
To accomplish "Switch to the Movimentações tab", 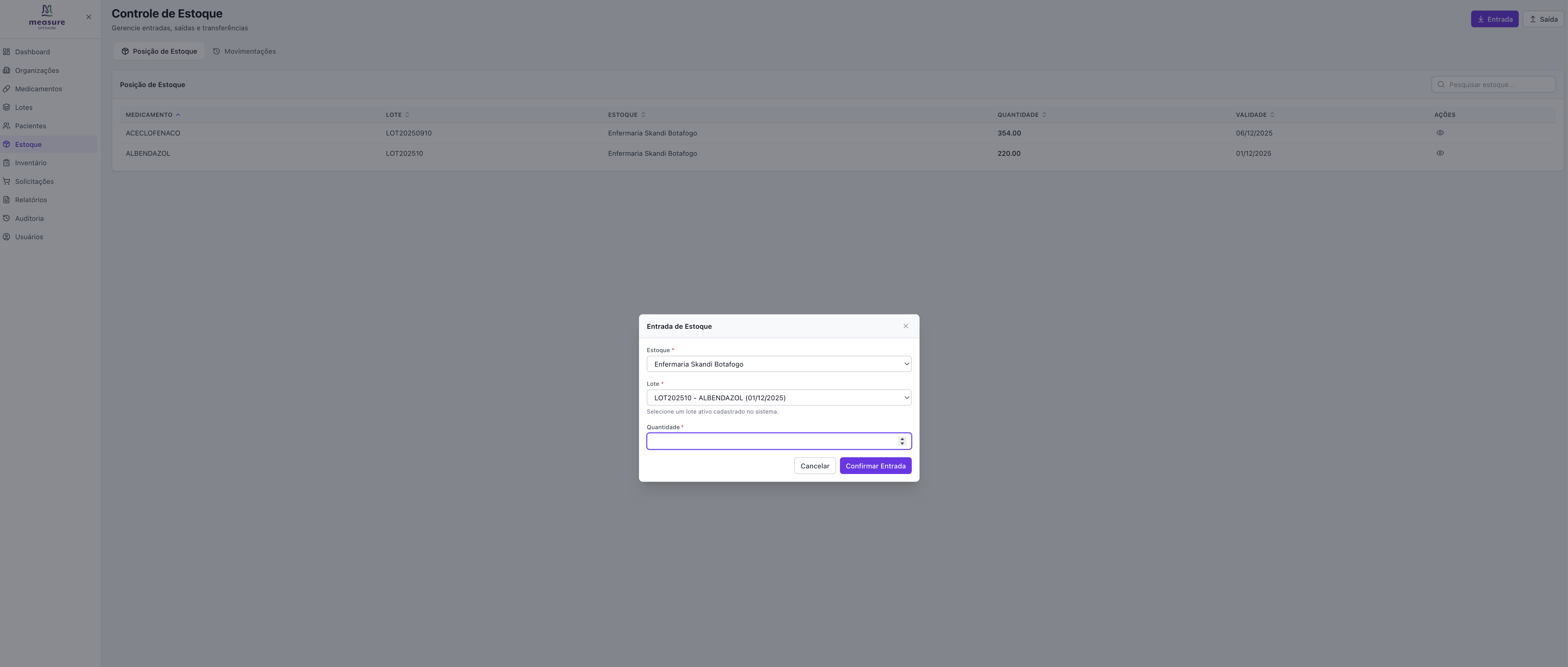I will point(244,52).
